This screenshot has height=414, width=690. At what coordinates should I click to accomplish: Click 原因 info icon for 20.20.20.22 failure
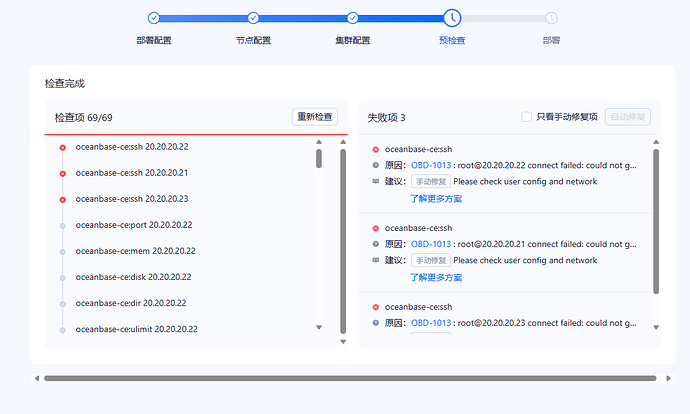tap(375, 165)
